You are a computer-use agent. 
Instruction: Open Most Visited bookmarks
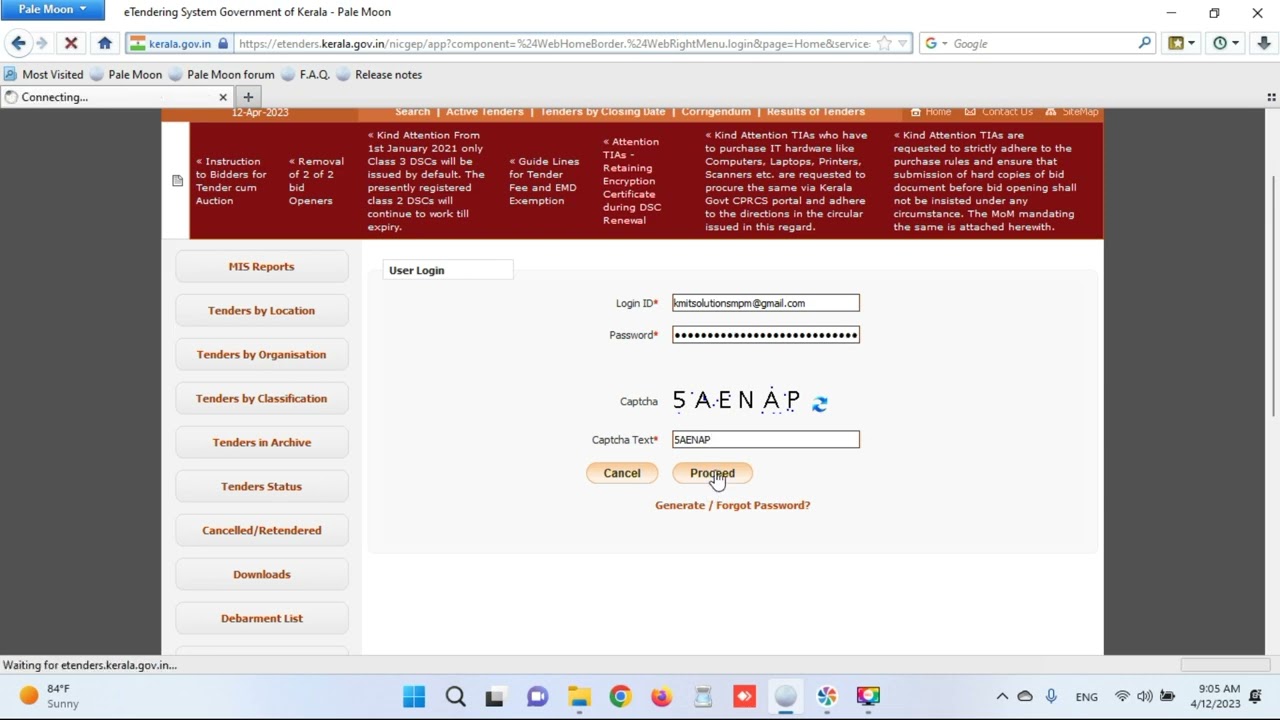pyautogui.click(x=44, y=74)
